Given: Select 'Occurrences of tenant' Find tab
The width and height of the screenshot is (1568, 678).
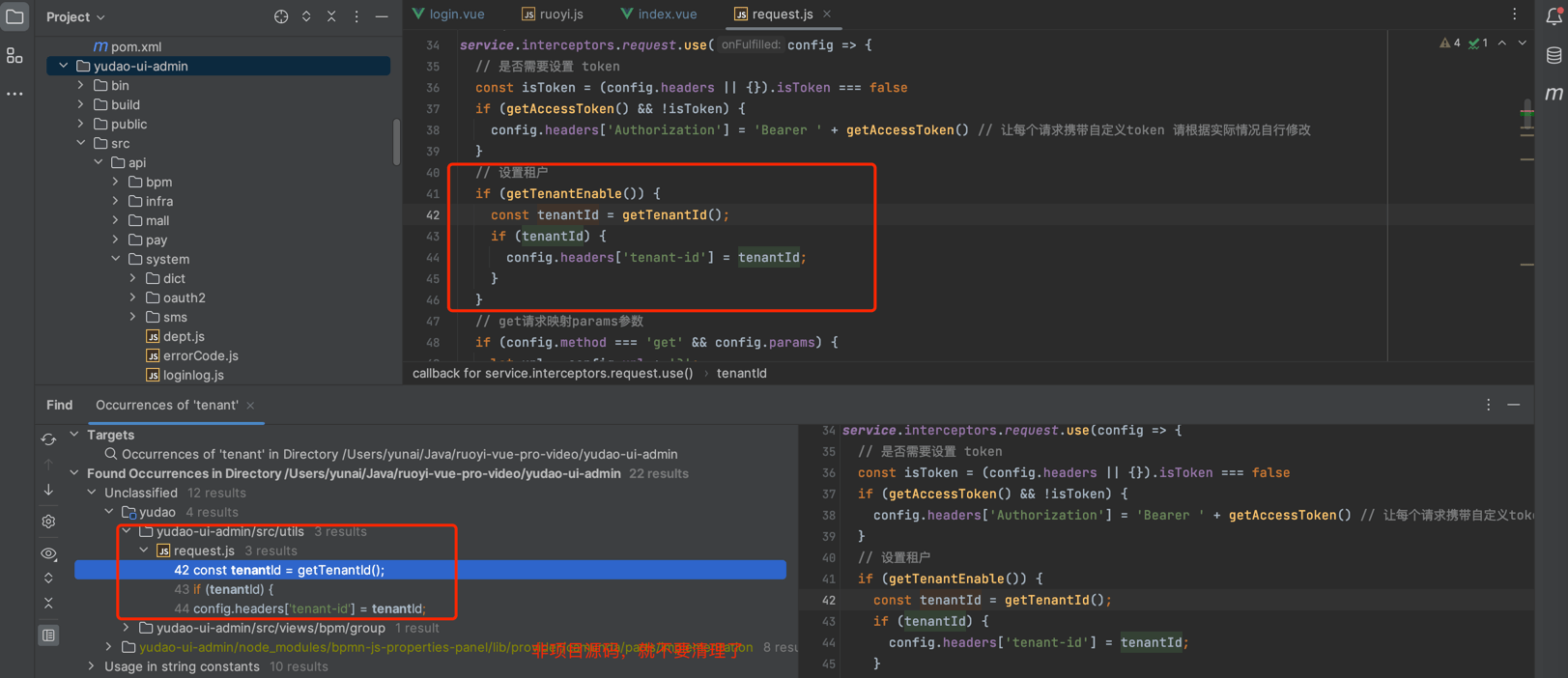Looking at the screenshot, I should pos(166,405).
